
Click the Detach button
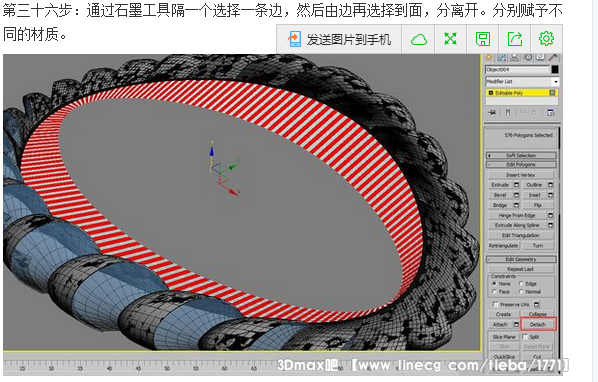538,324
